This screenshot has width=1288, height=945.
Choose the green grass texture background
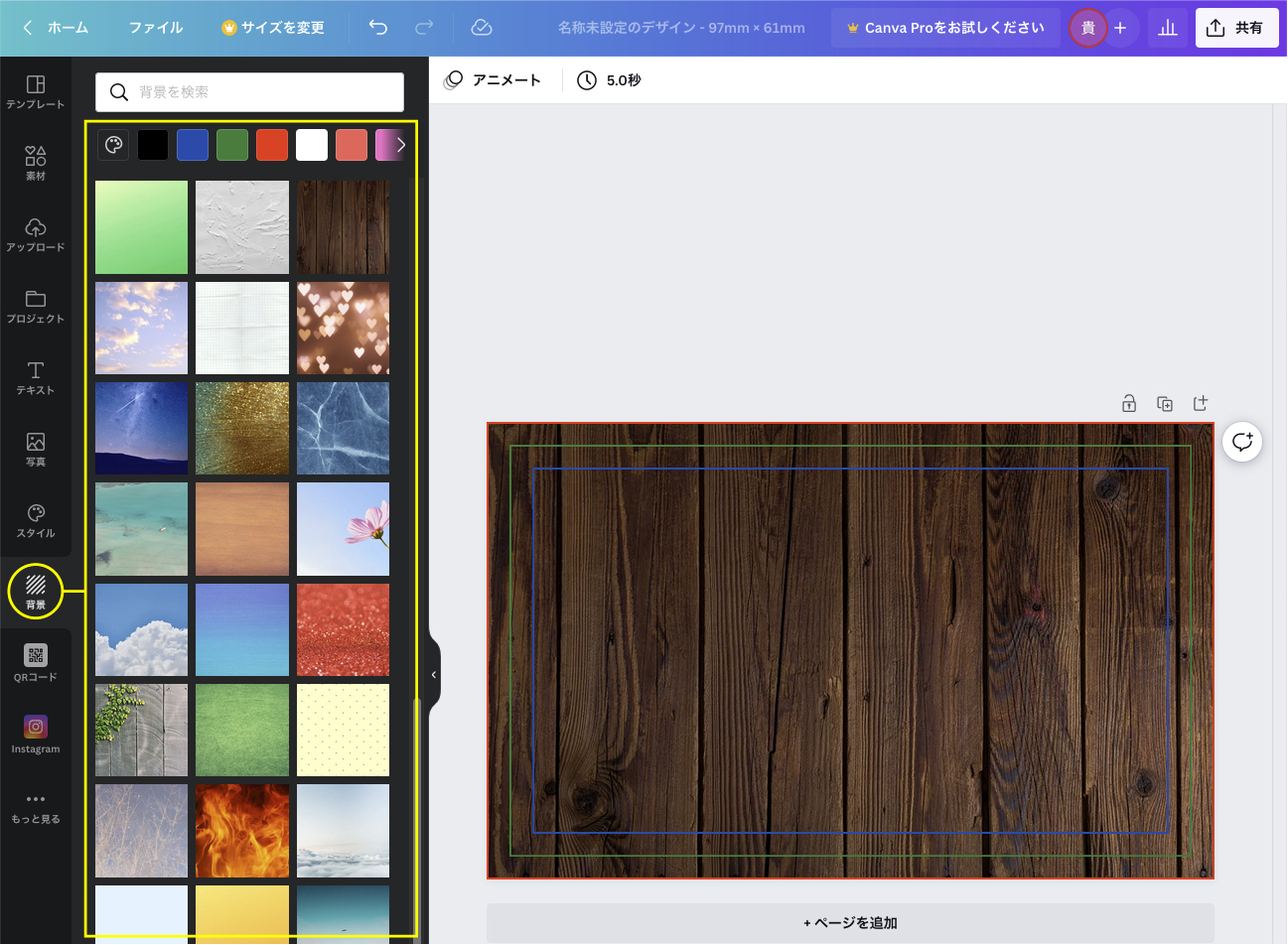(x=242, y=730)
